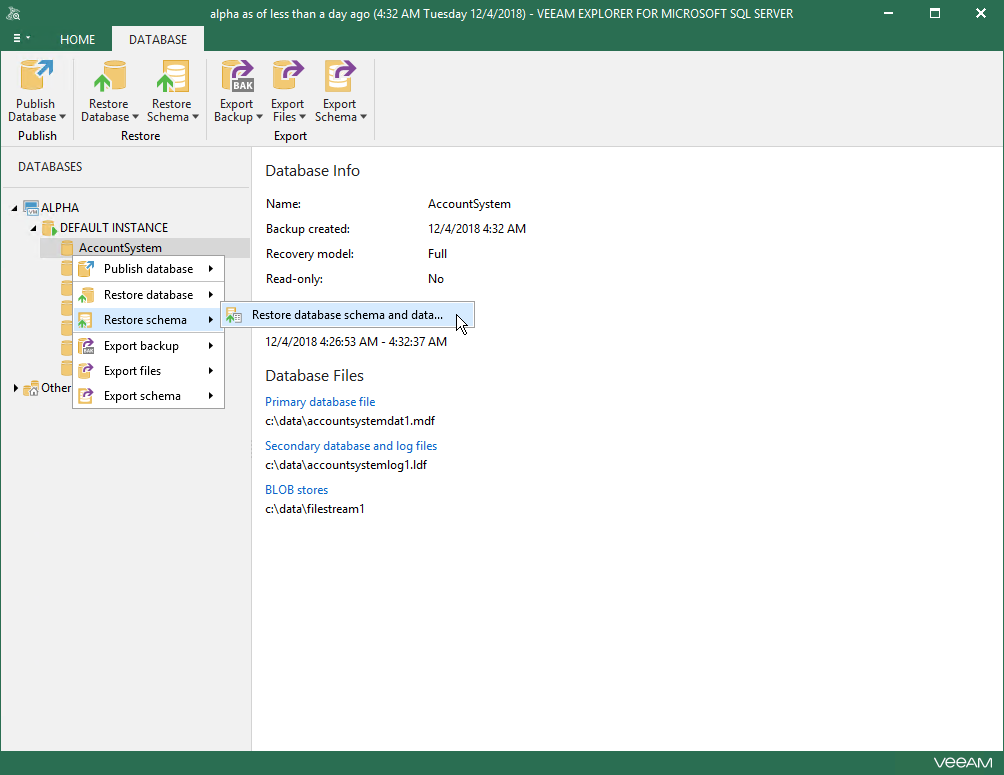This screenshot has width=1004, height=775.
Task: Click the Export Schema ribbon icon
Action: pos(339,76)
